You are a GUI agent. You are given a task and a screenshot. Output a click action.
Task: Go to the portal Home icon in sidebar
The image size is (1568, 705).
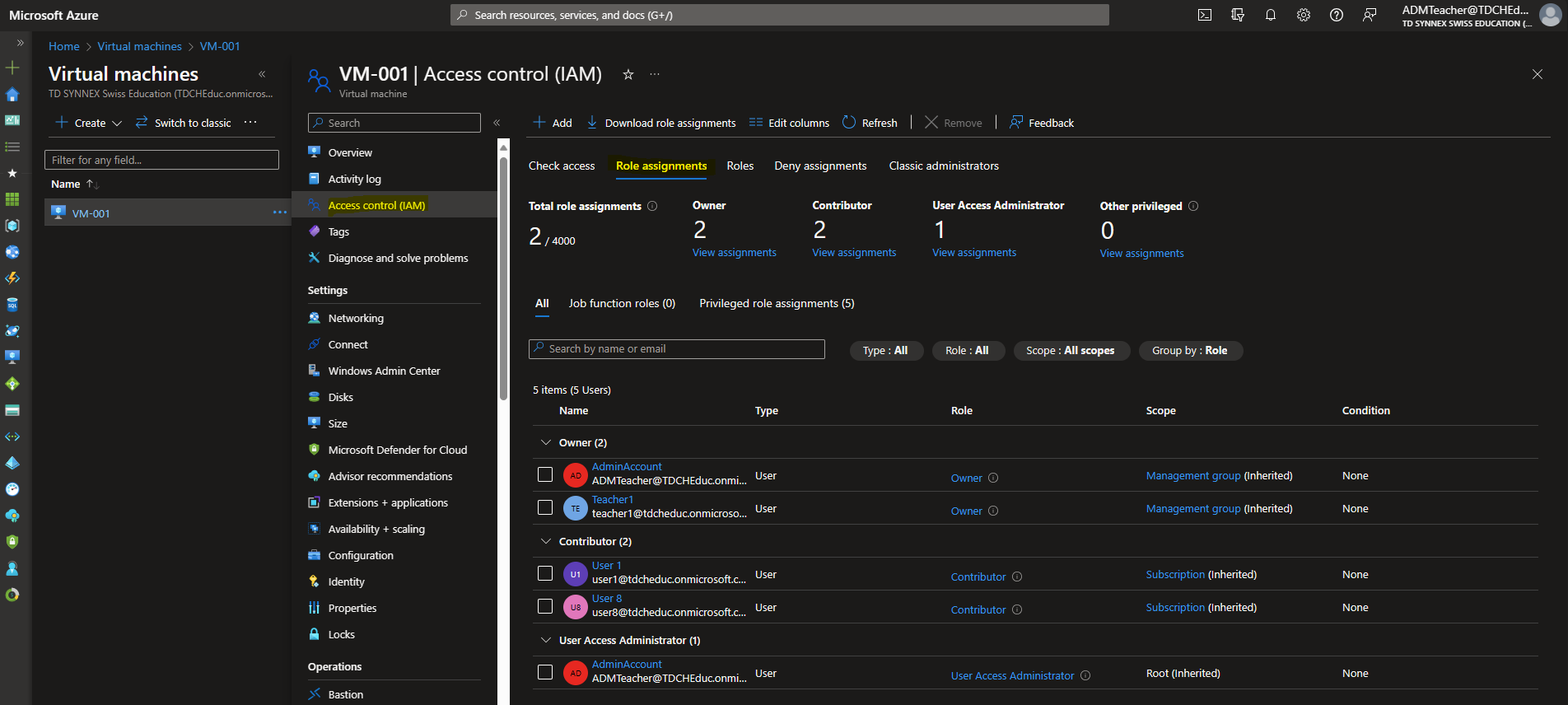[x=12, y=95]
